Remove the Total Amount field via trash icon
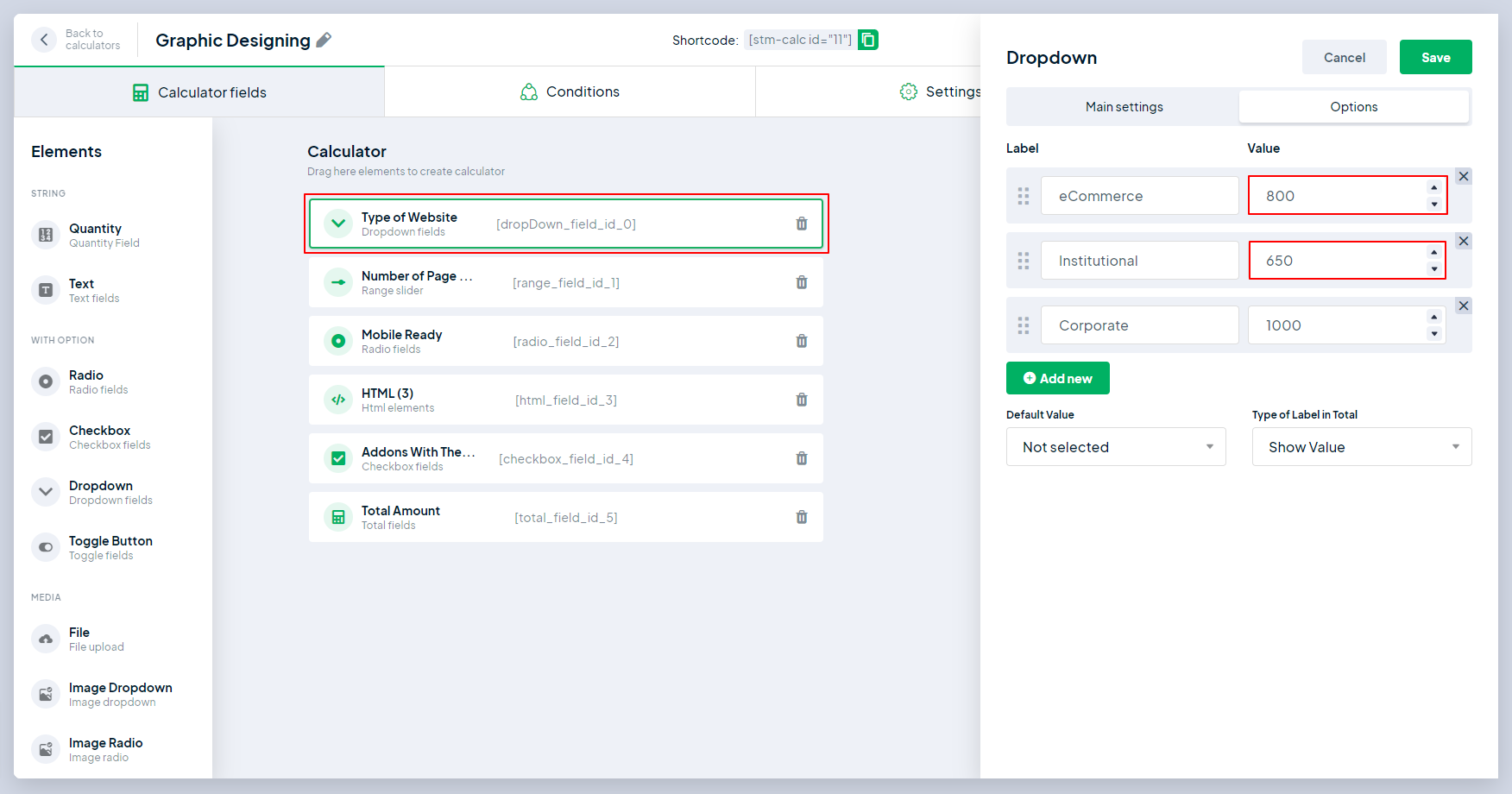This screenshot has height=794, width=1512. [801, 517]
